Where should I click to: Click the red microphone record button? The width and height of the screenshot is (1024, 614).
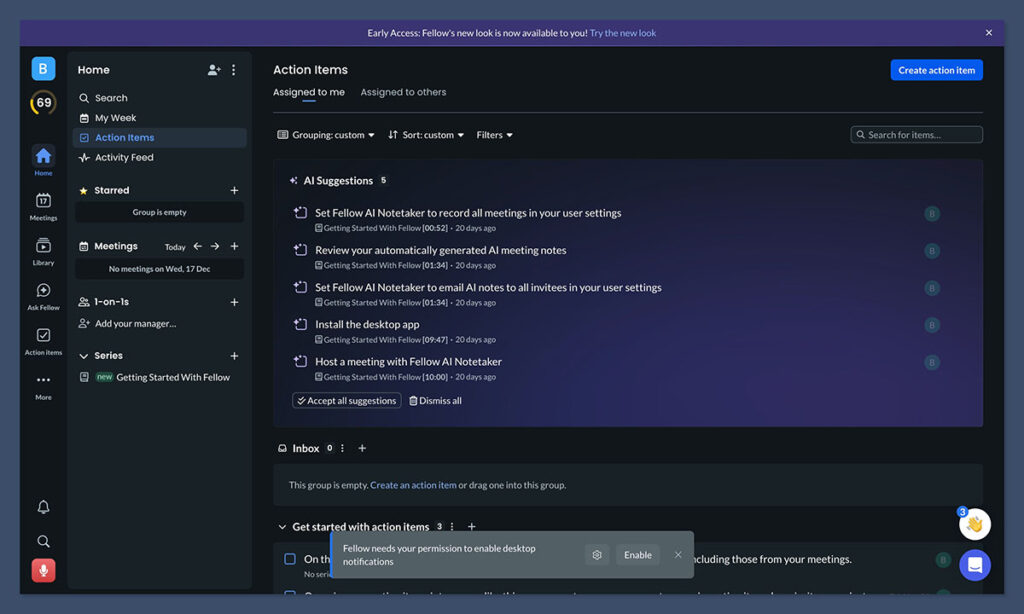(43, 570)
